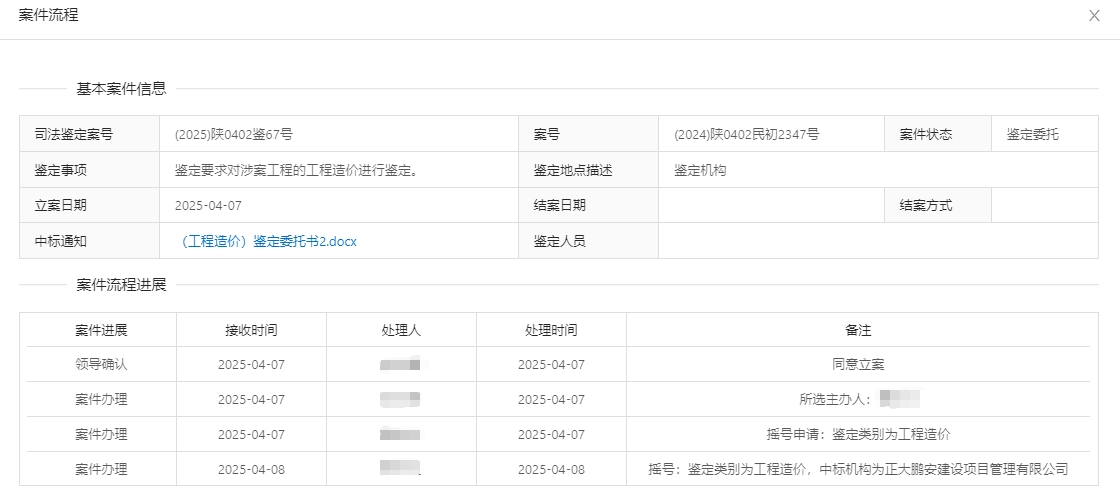Screen dimensions: 1120x502
Task: Click the 处理人 column header
Action: point(401,330)
